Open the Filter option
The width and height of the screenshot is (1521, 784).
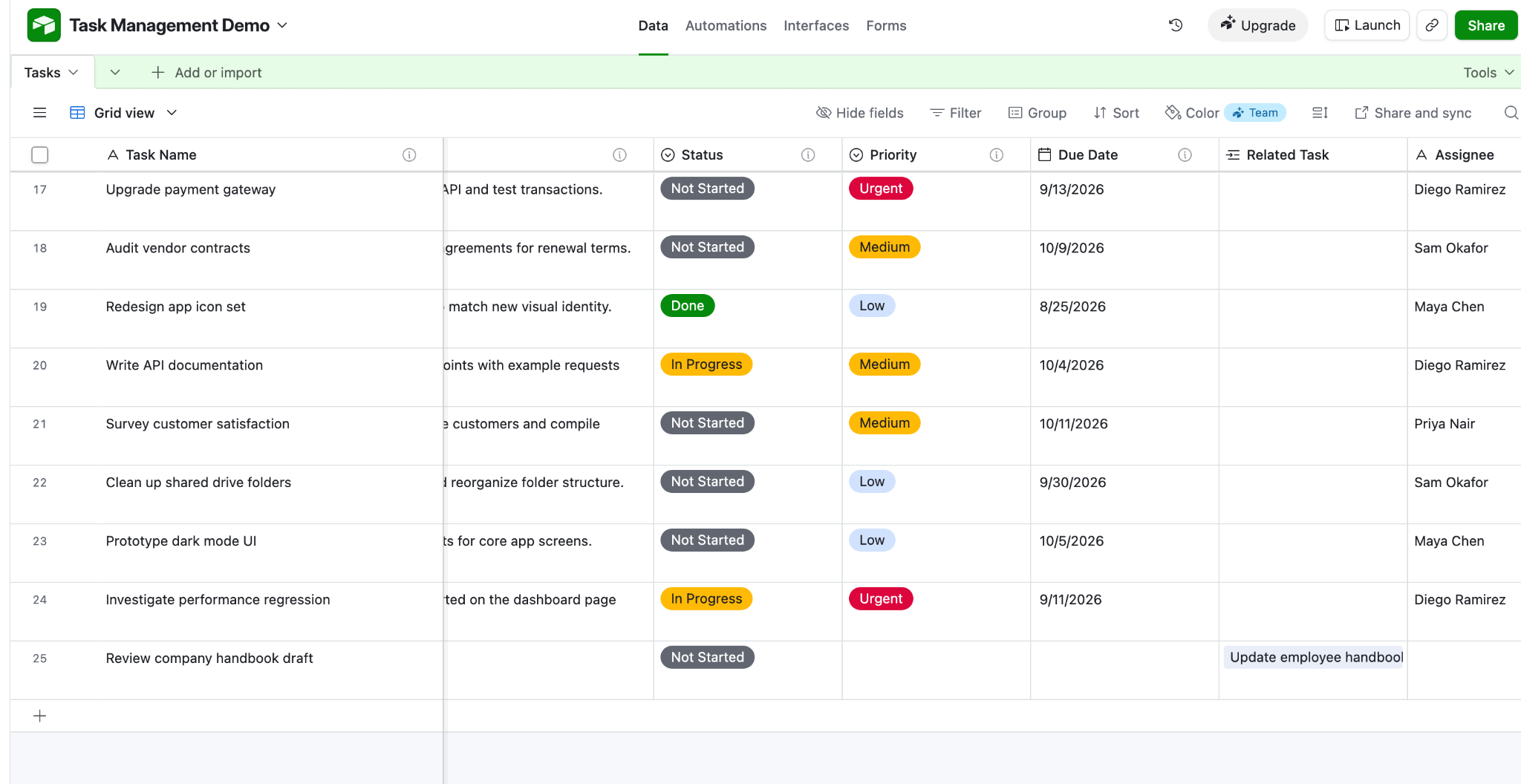pyautogui.click(x=956, y=113)
